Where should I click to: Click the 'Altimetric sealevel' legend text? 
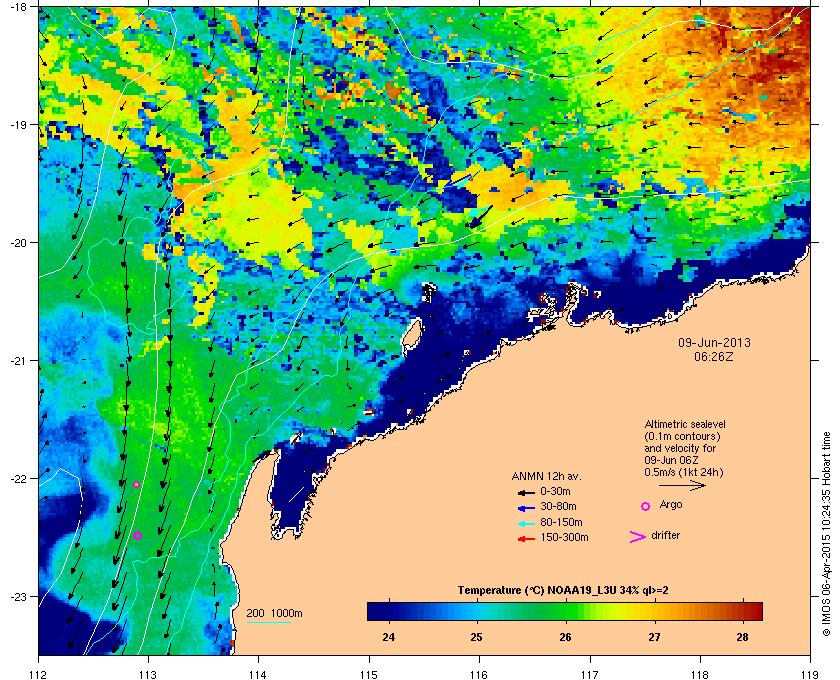point(685,424)
